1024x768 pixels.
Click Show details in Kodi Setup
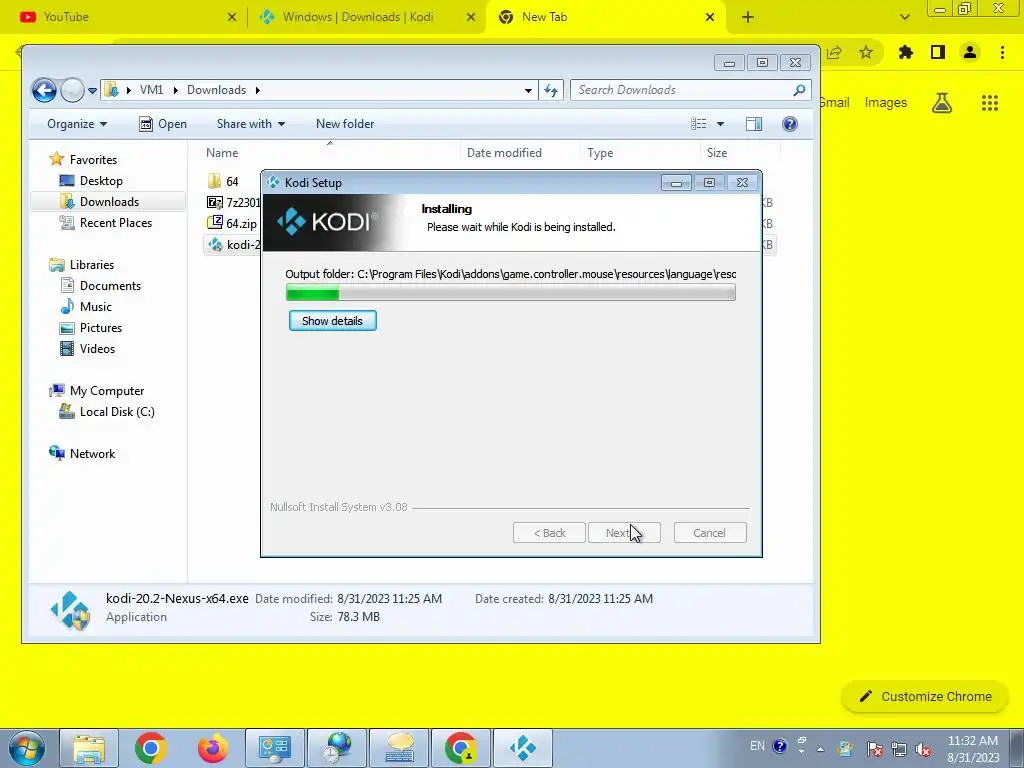[x=332, y=321]
